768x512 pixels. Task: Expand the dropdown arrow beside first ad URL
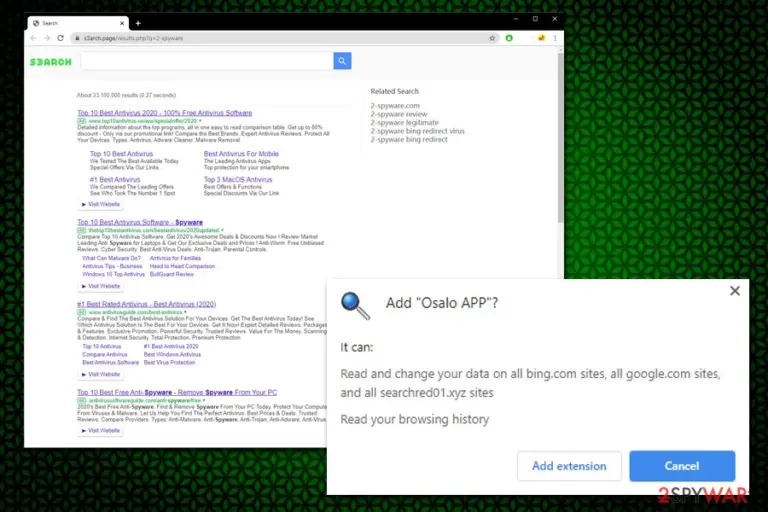pyautogui.click(x=200, y=121)
